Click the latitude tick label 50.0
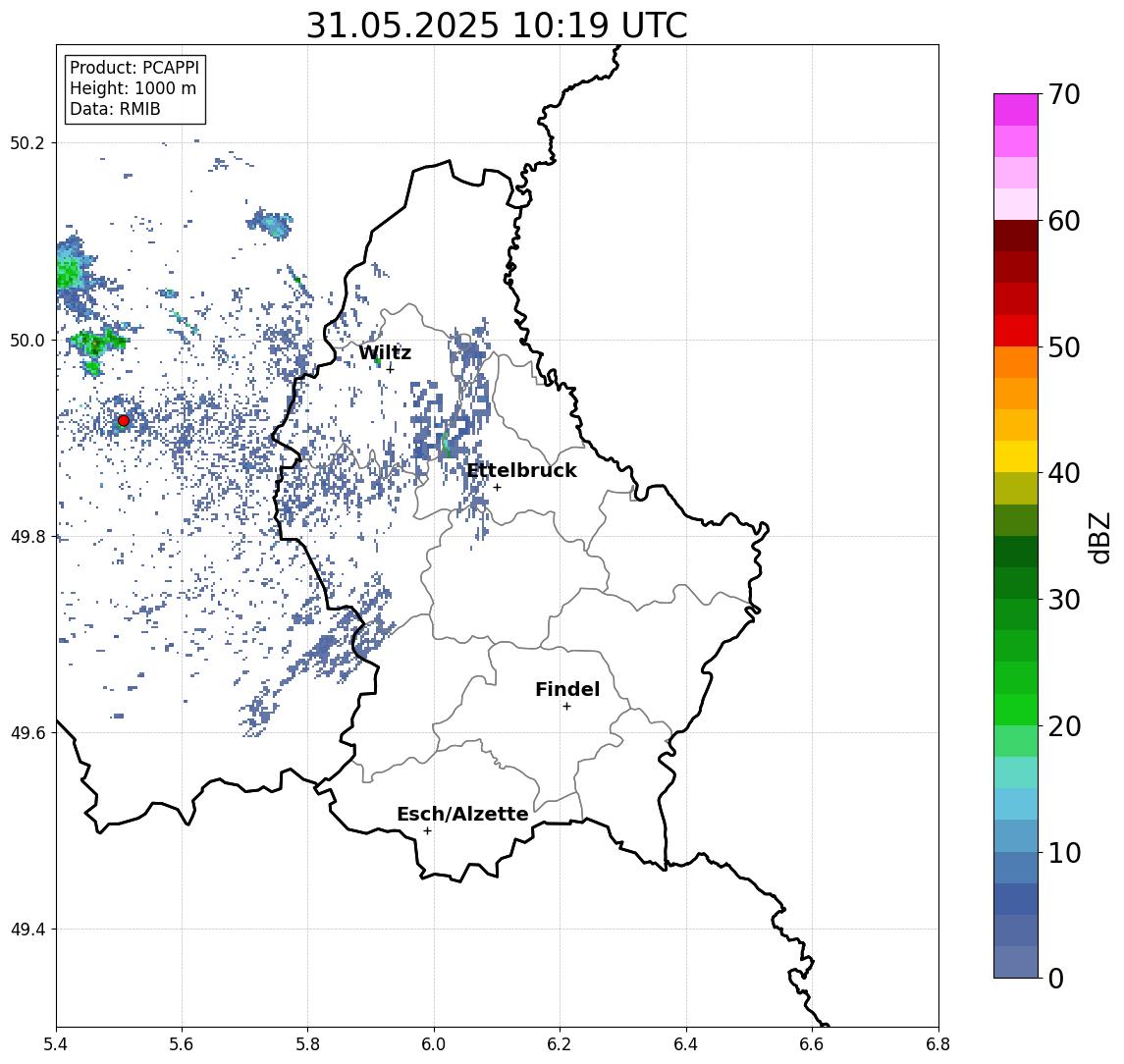The height and width of the screenshot is (1064, 1124). 27,340
